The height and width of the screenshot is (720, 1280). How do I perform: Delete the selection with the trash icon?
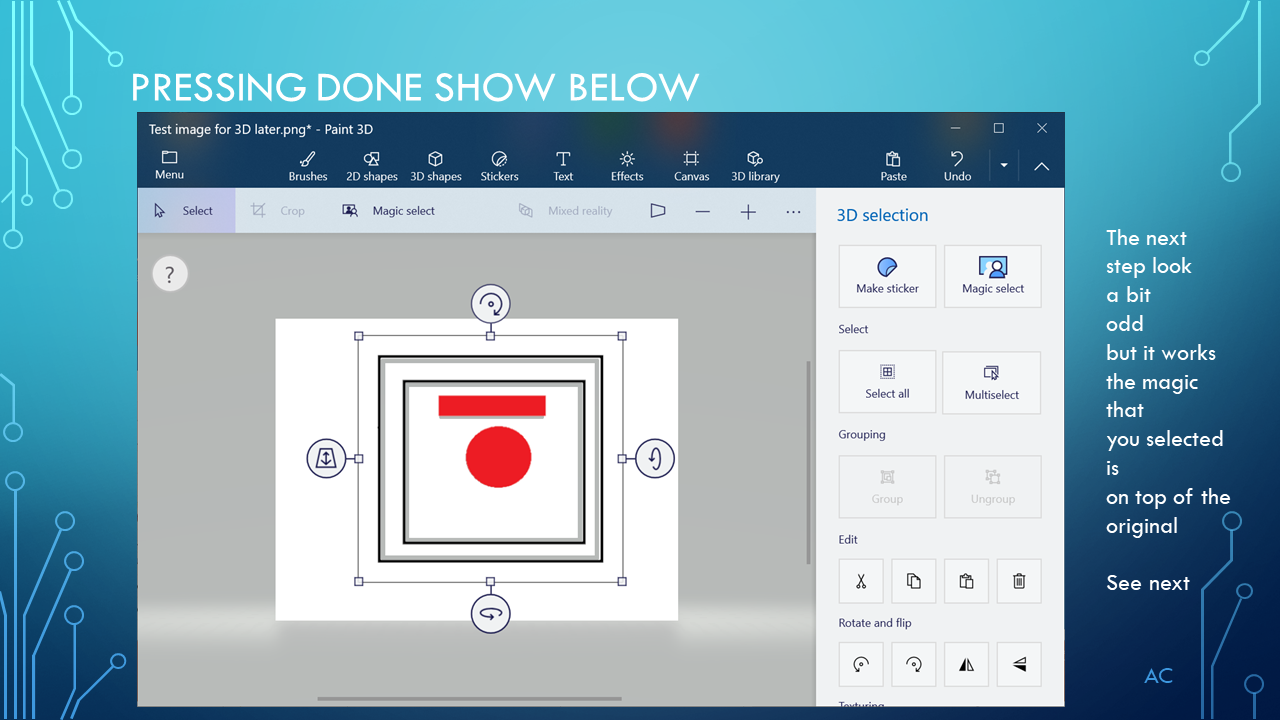pyautogui.click(x=1018, y=581)
